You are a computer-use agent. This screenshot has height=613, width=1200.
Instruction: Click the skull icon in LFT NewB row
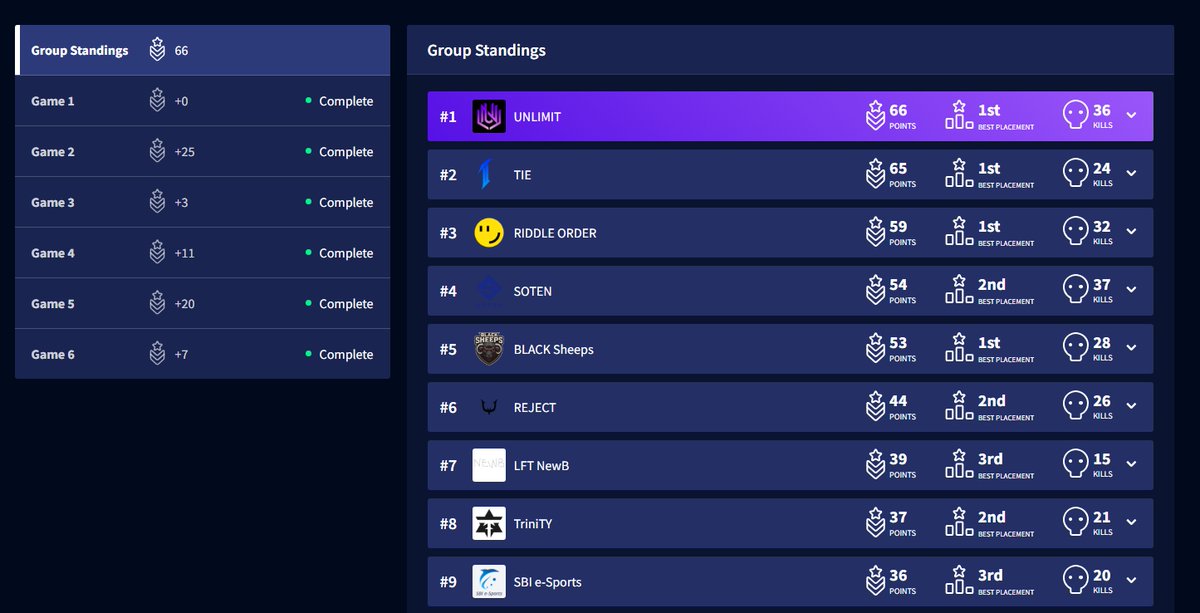coord(1075,465)
